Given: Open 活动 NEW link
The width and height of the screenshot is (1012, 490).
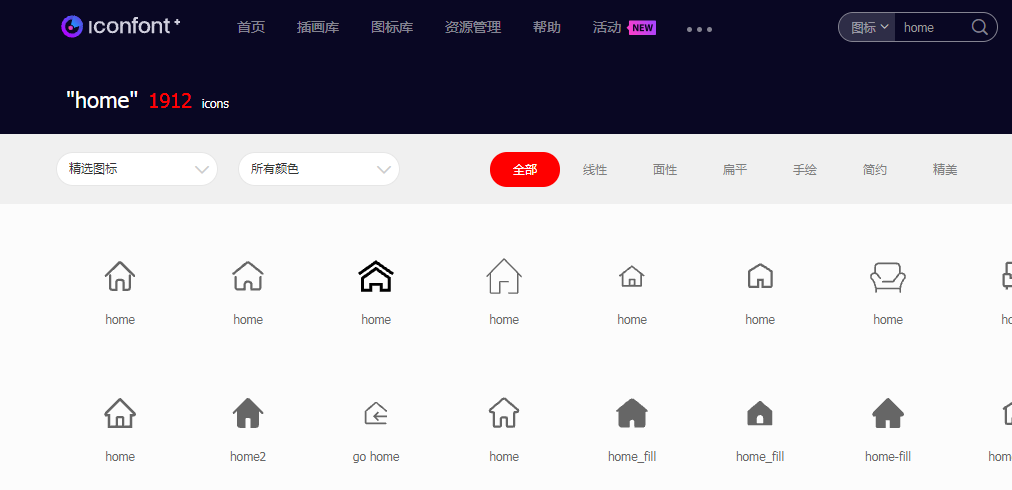Looking at the screenshot, I should [x=623, y=28].
